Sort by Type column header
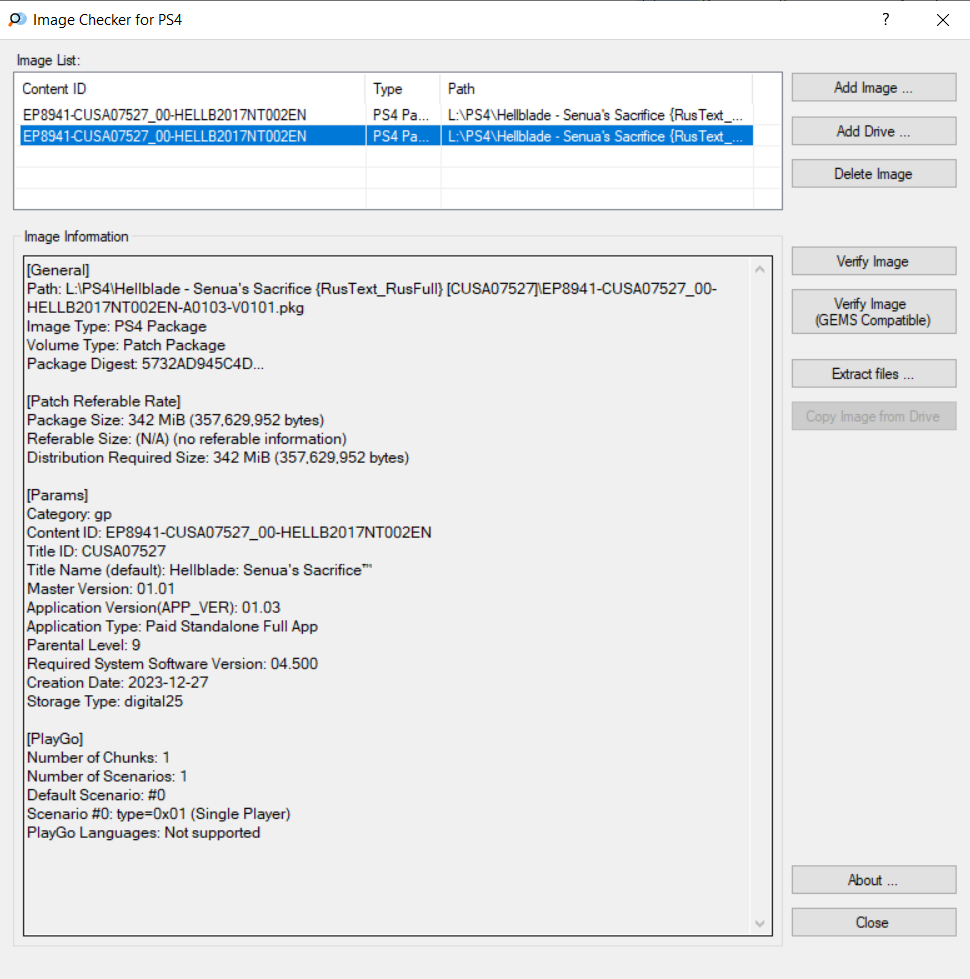This screenshot has height=979, width=970. 403,89
